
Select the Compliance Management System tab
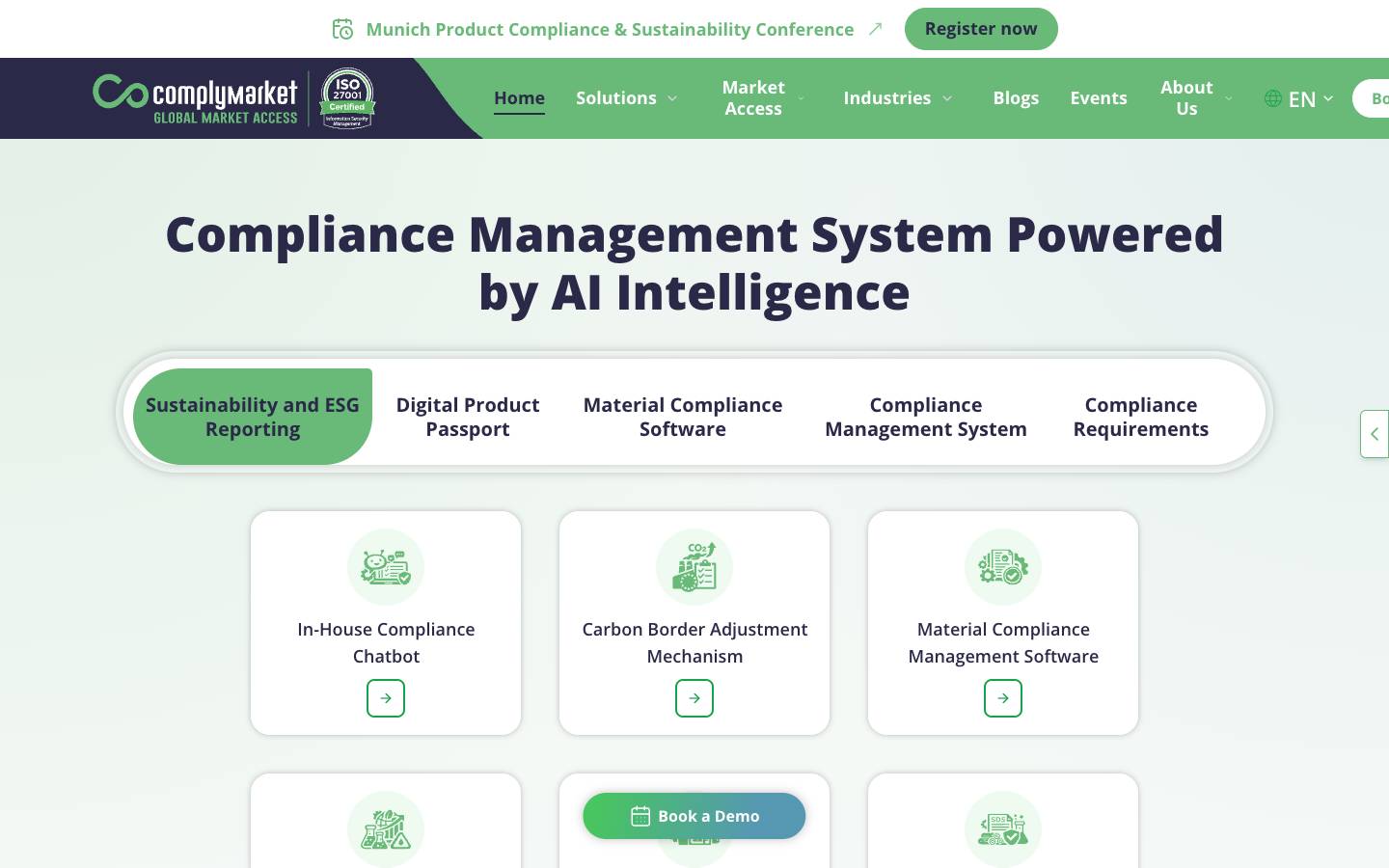pyautogui.click(x=926, y=417)
